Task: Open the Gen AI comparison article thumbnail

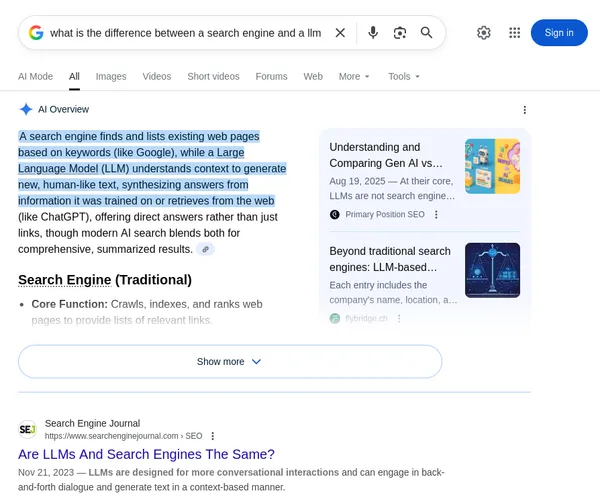Action: coord(492,166)
